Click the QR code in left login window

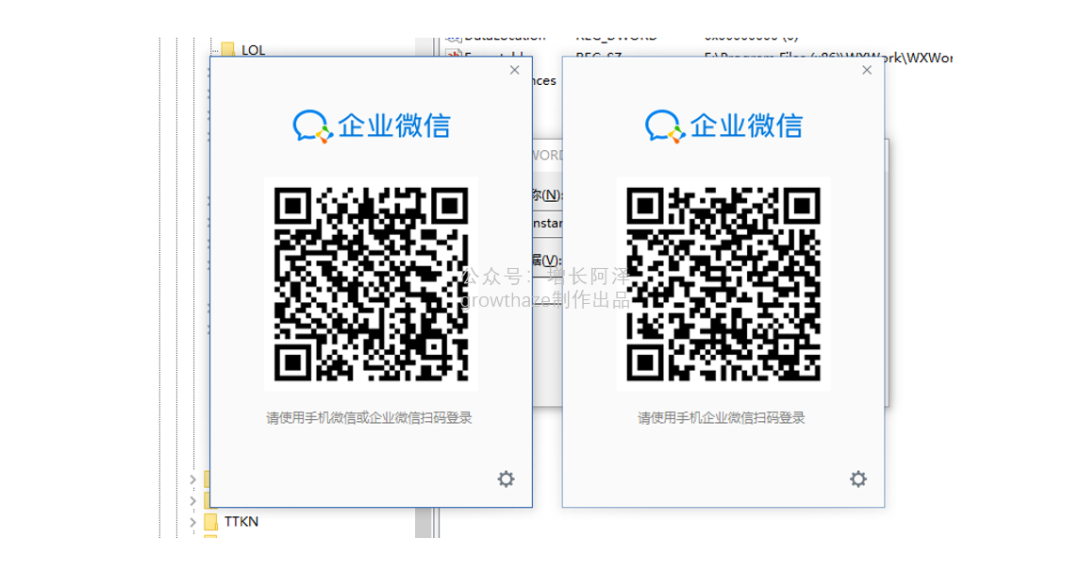(371, 284)
